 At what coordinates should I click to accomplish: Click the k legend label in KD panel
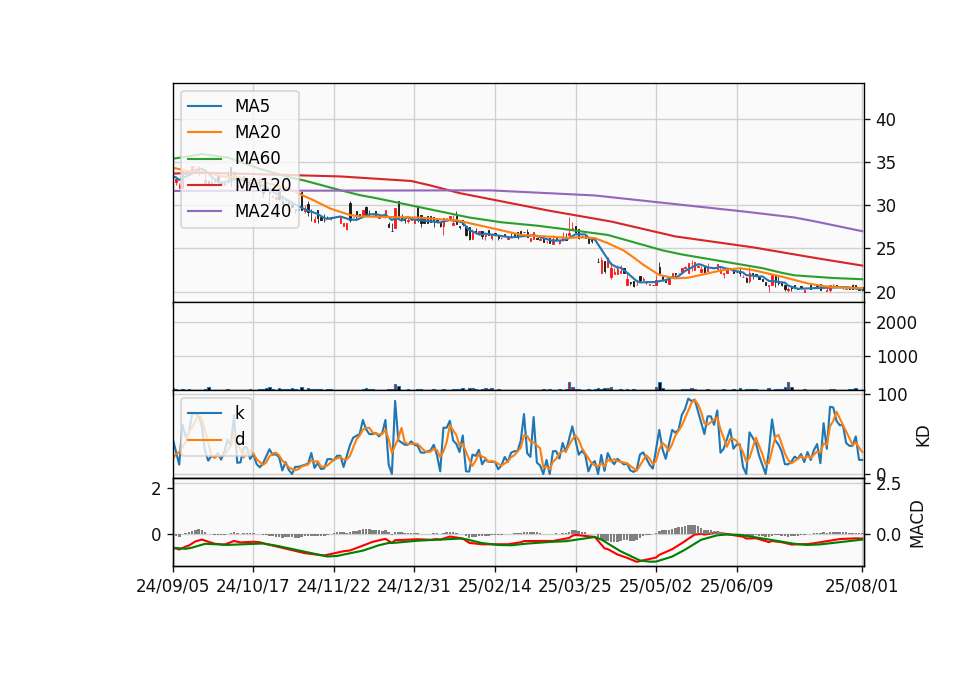tap(240, 413)
